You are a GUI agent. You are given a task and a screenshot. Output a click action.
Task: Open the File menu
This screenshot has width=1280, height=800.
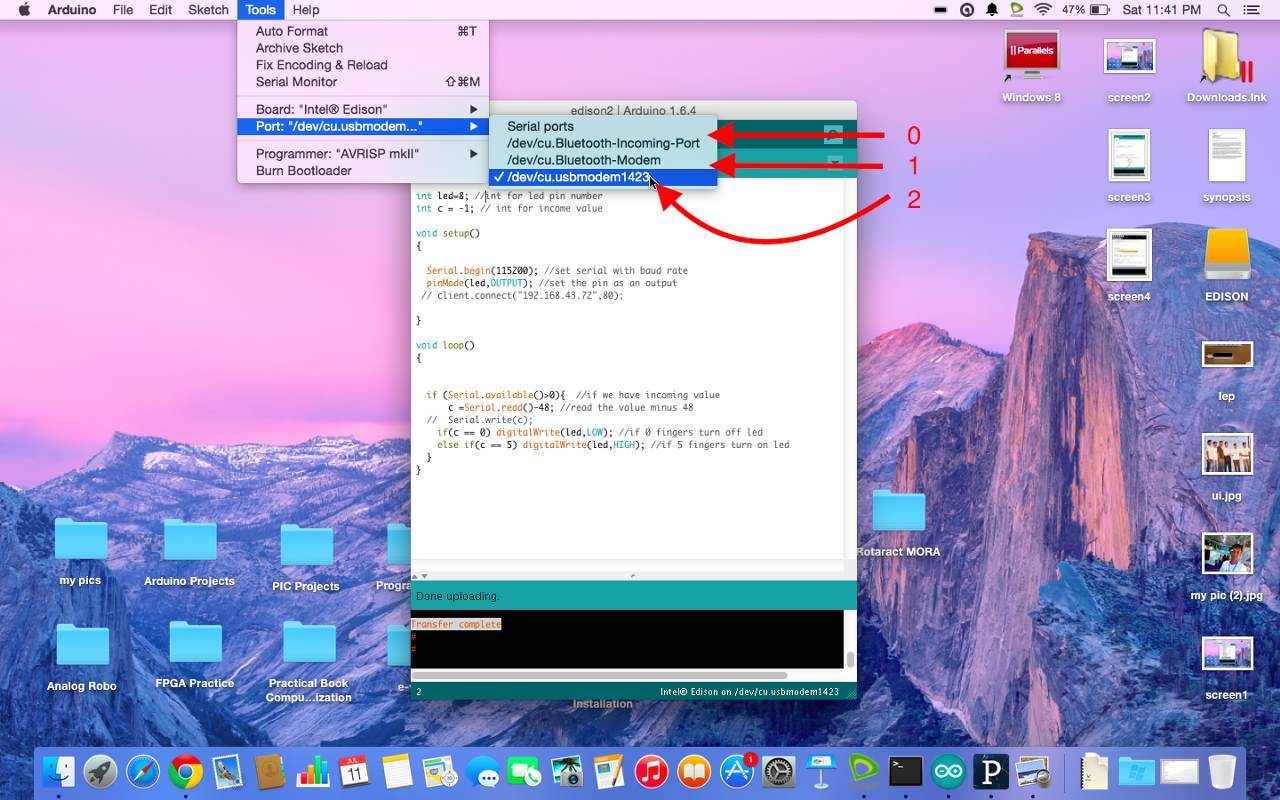(x=123, y=10)
